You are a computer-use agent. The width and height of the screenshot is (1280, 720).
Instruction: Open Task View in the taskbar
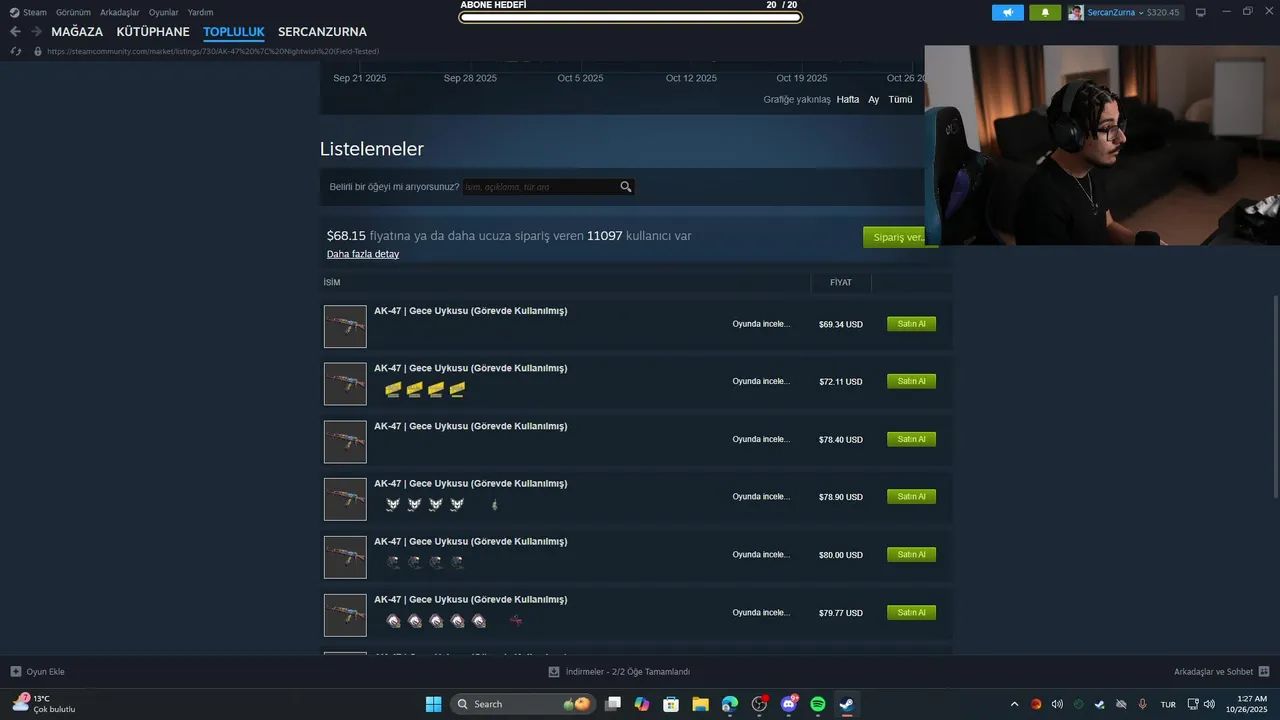[x=613, y=704]
